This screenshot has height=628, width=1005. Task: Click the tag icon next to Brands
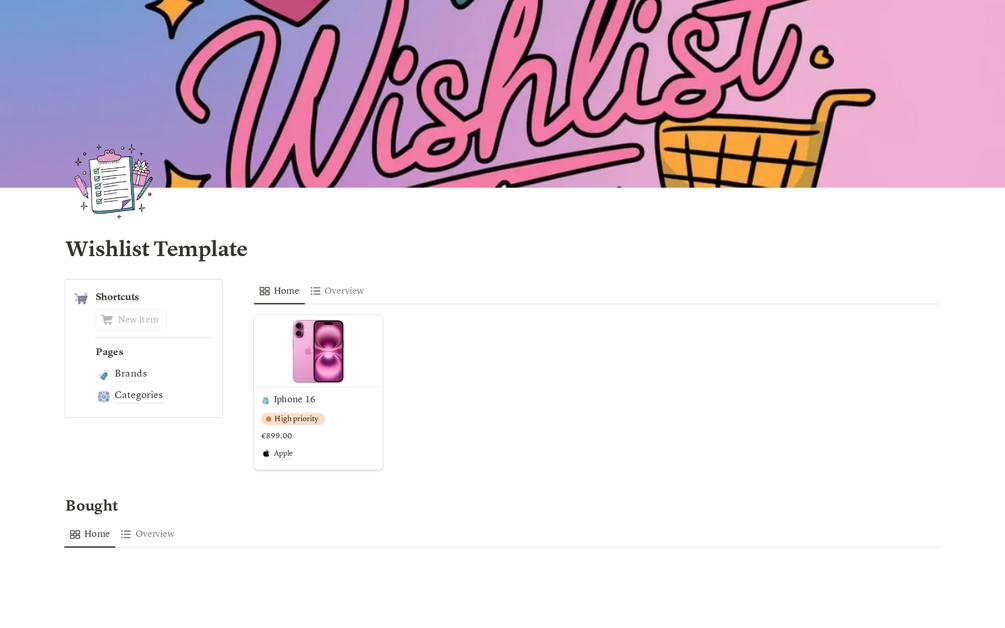tap(103, 374)
